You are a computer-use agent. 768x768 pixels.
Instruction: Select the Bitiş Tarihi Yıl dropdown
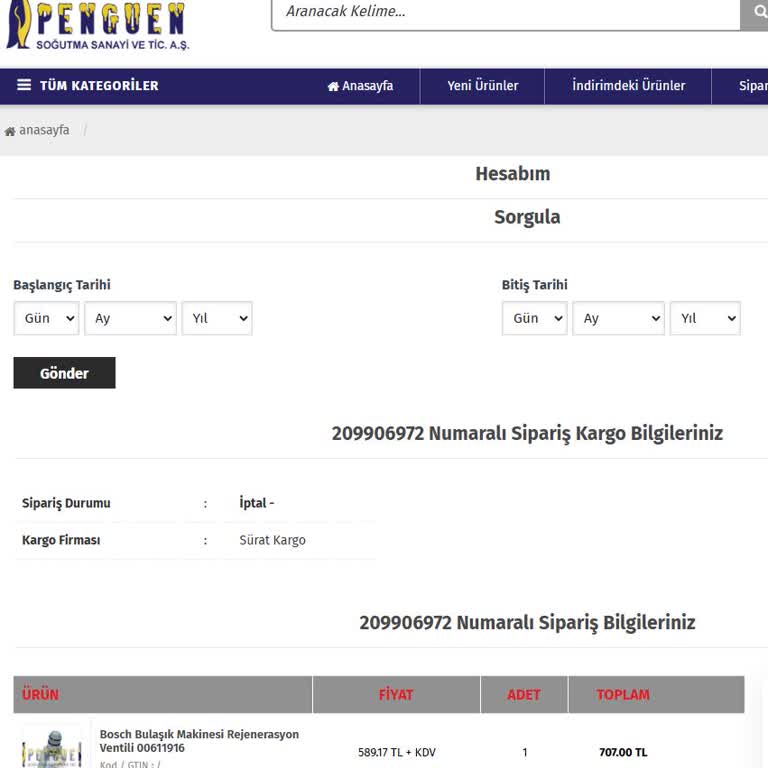click(x=705, y=319)
